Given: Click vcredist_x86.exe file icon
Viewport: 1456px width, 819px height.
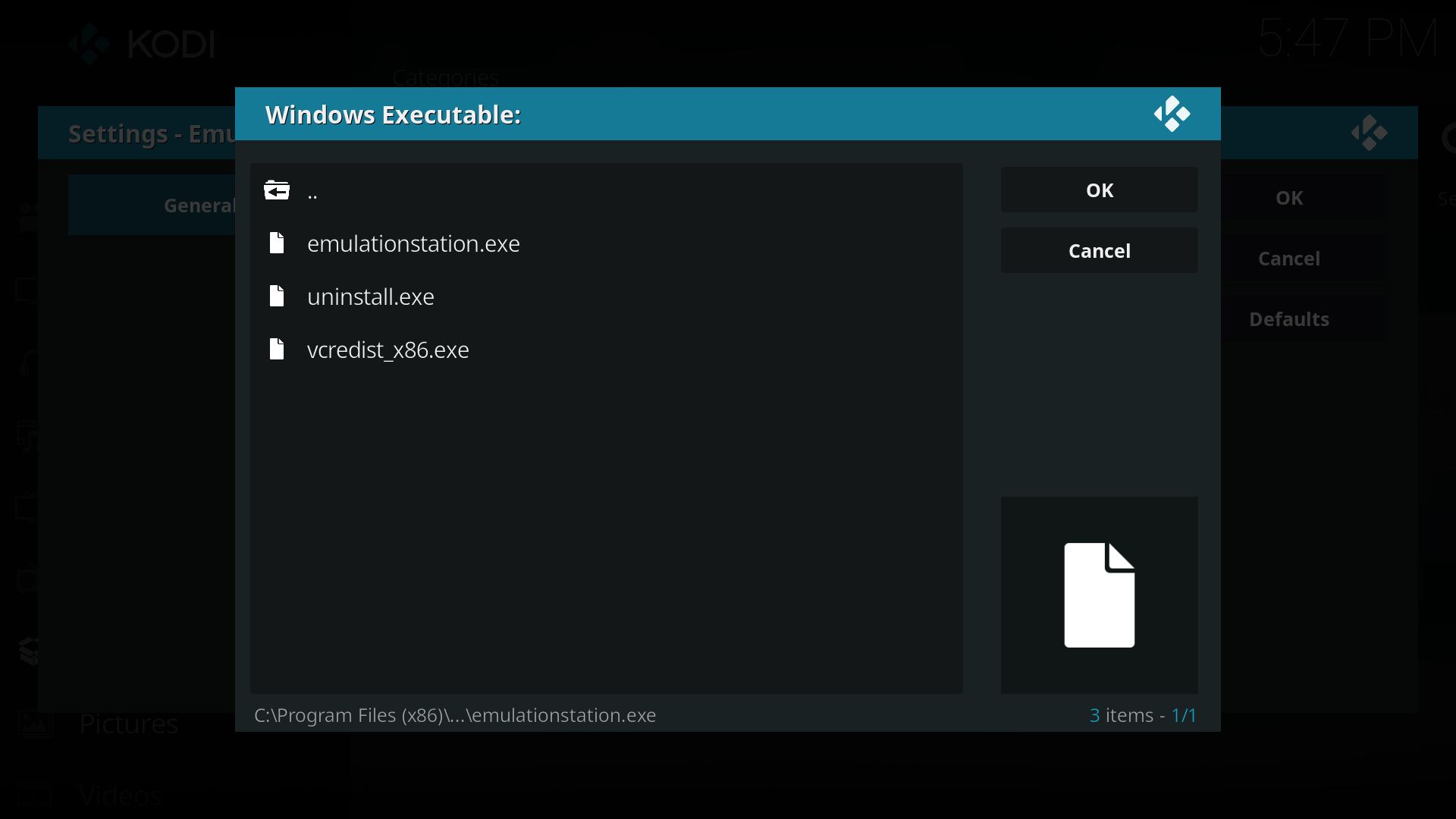Looking at the screenshot, I should click(277, 350).
